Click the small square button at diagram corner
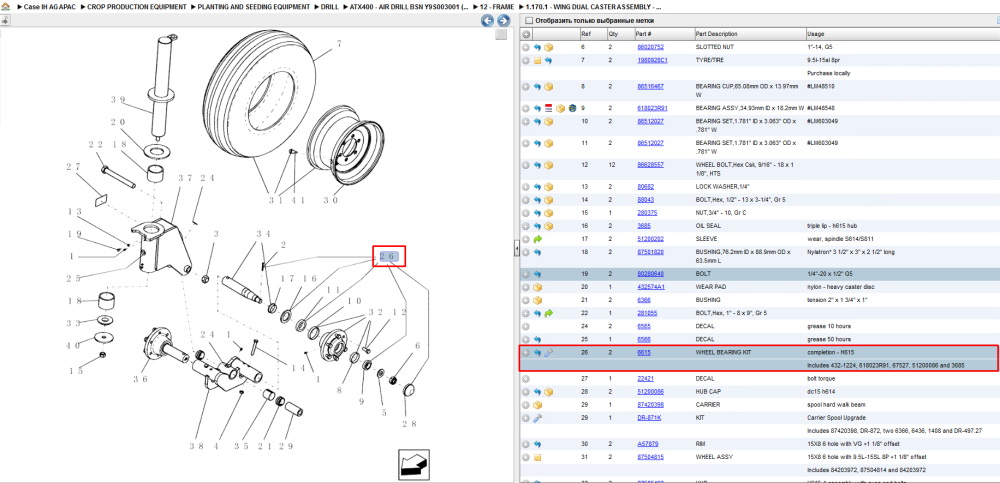Viewport: 1000px width, 483px height. 501,34
